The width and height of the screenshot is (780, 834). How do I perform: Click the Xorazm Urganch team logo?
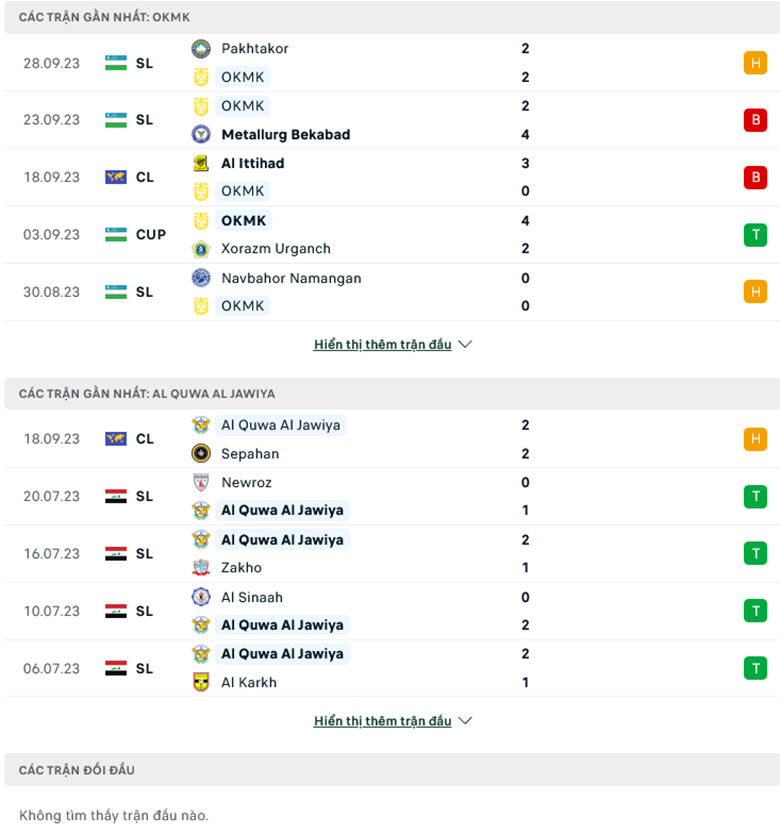201,248
